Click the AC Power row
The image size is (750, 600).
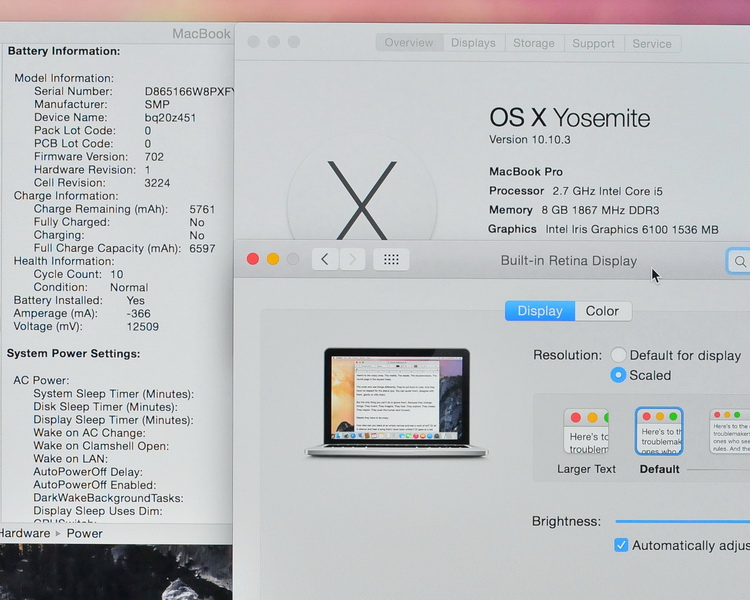coord(41,380)
